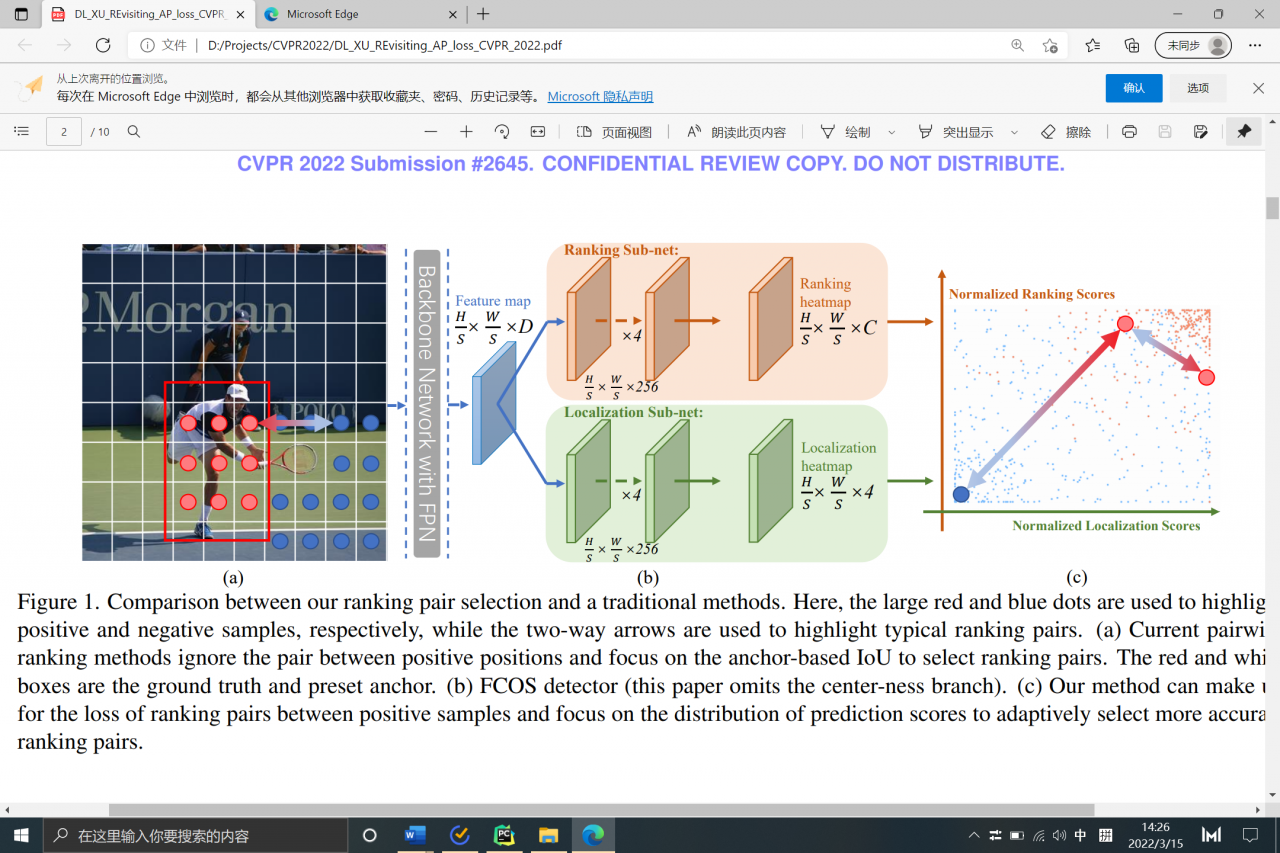Image resolution: width=1280 pixels, height=853 pixels.
Task: Click the Save As icon in the PDF toolbar
Action: [x=1201, y=132]
